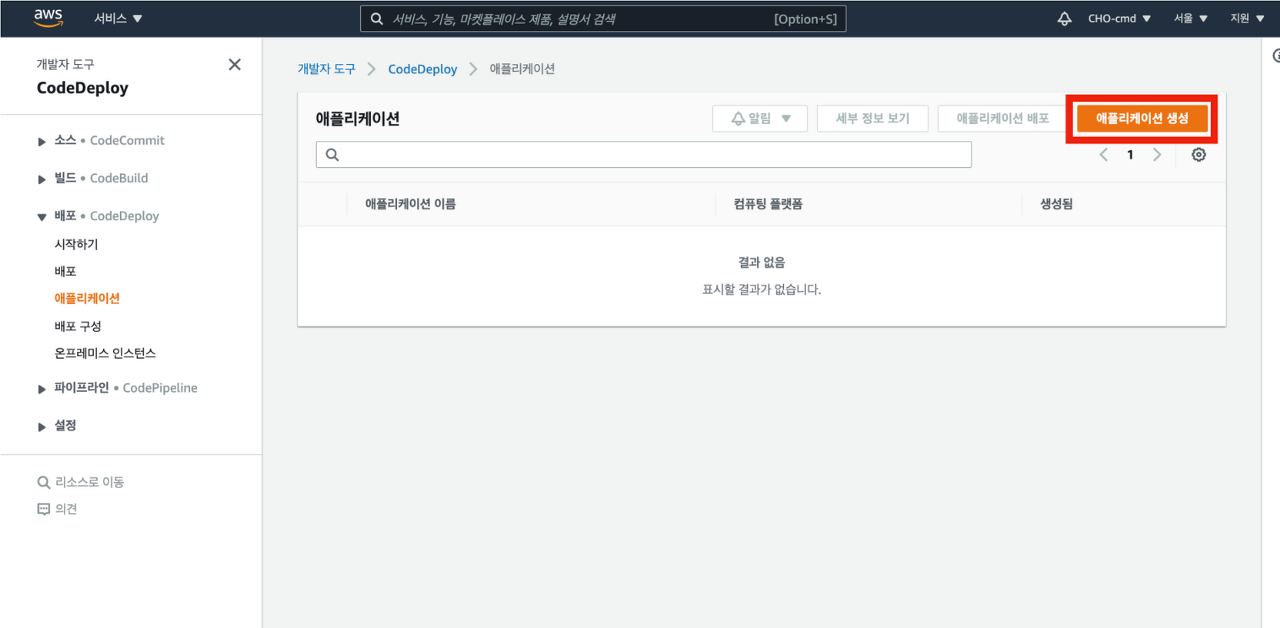Viewport: 1280px width, 628px height.
Task: Click 애플리케이션 배포 button
Action: pos(1002,118)
